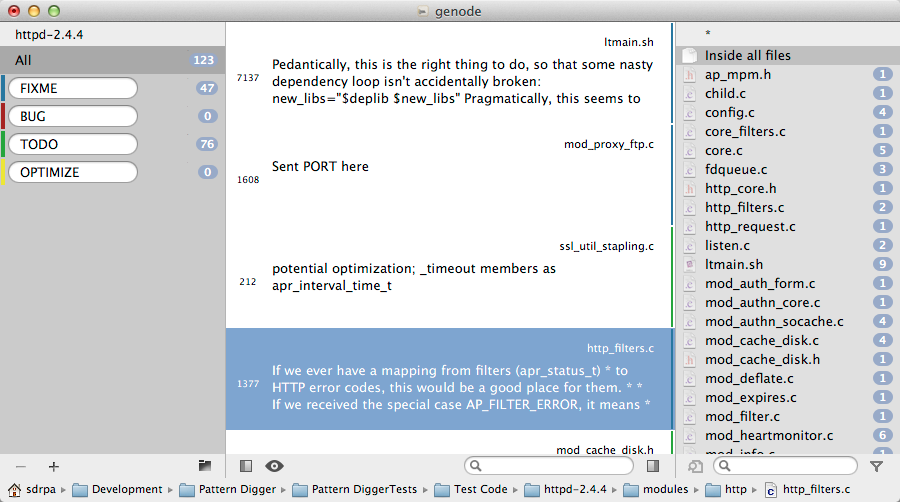Click the child.c file icon
This screenshot has width=900, height=502.
[690, 94]
